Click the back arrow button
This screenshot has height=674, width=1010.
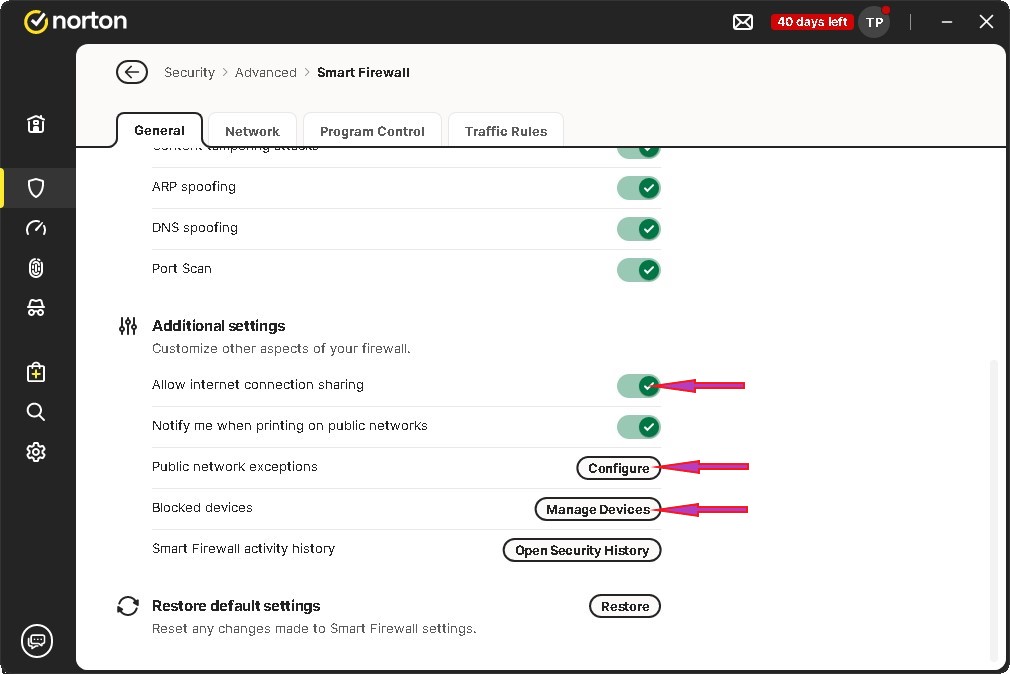131,72
